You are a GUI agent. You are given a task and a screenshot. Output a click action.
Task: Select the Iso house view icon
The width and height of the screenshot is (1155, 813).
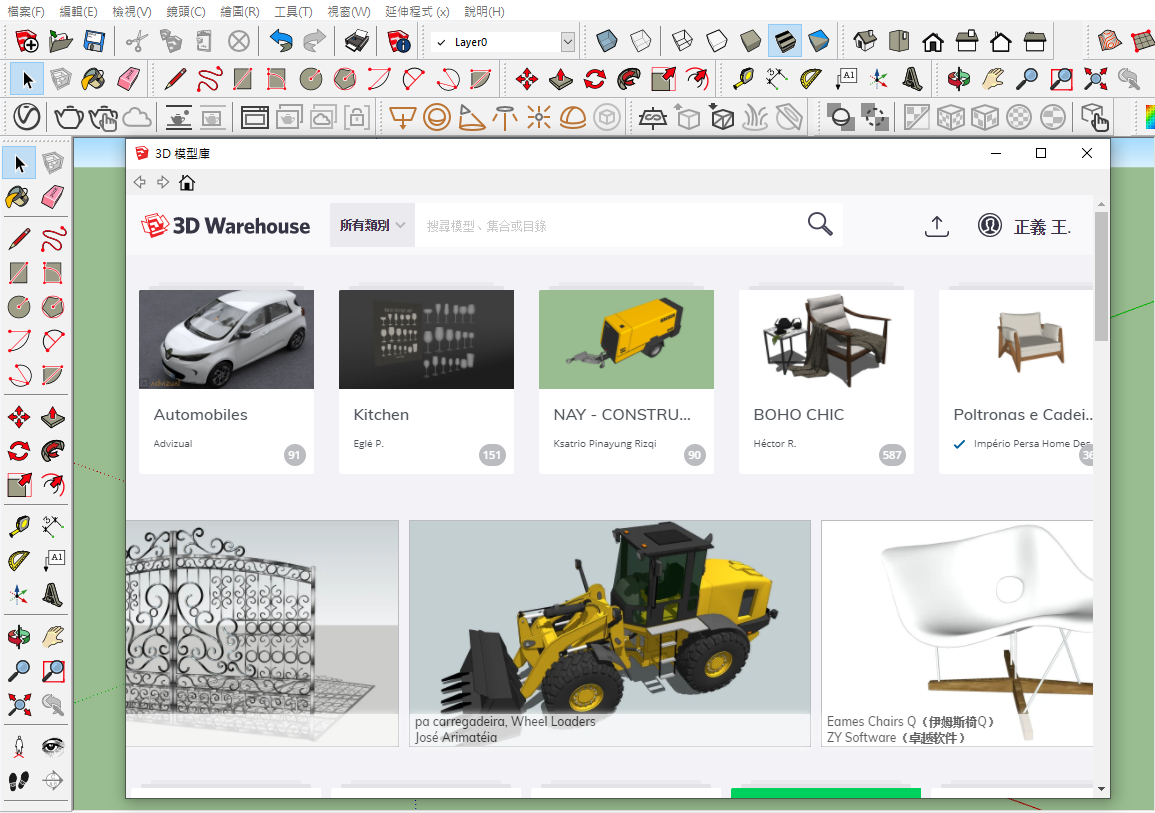[865, 41]
